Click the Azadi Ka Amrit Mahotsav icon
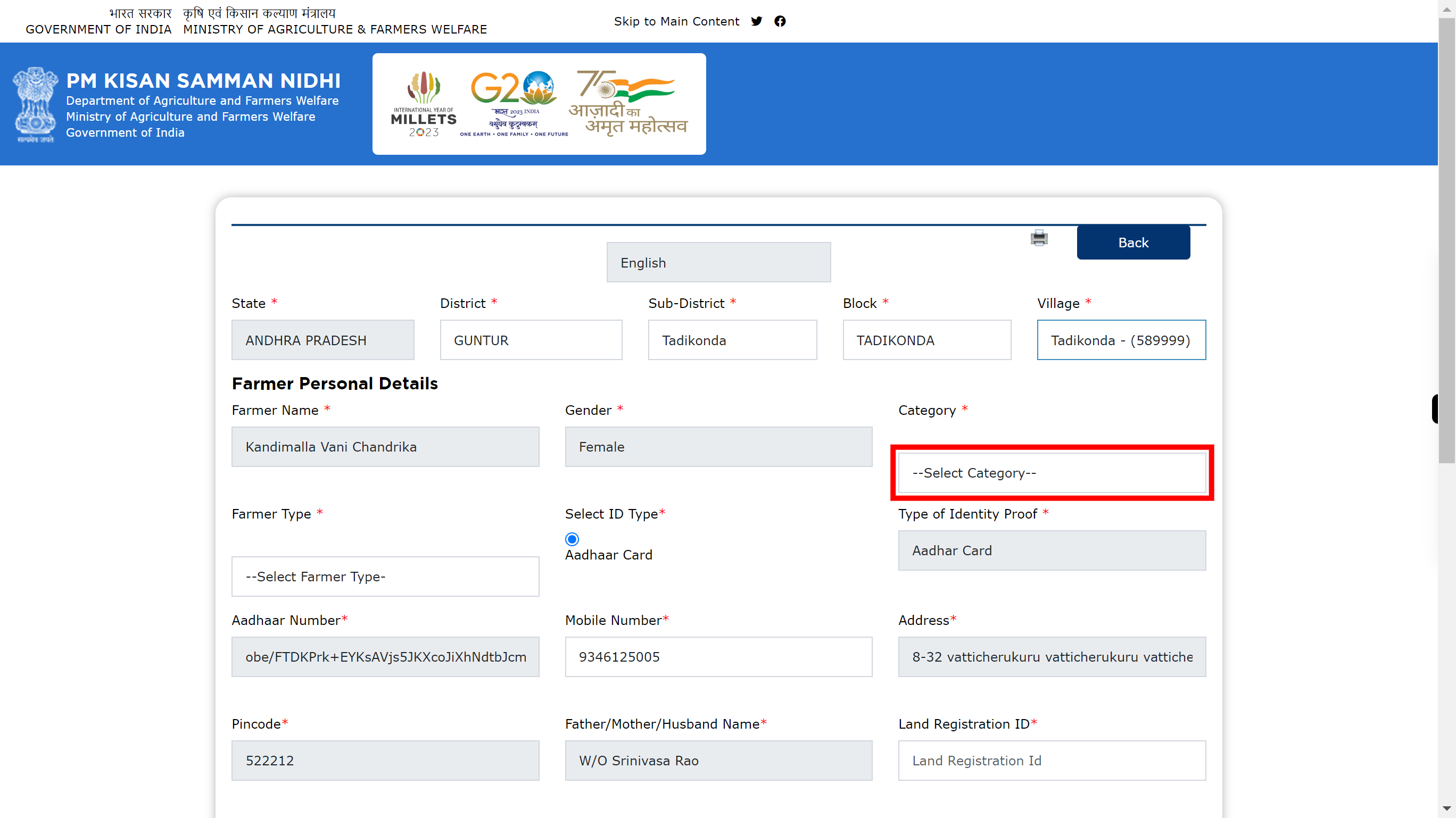The width and height of the screenshot is (1456, 818). [637, 104]
